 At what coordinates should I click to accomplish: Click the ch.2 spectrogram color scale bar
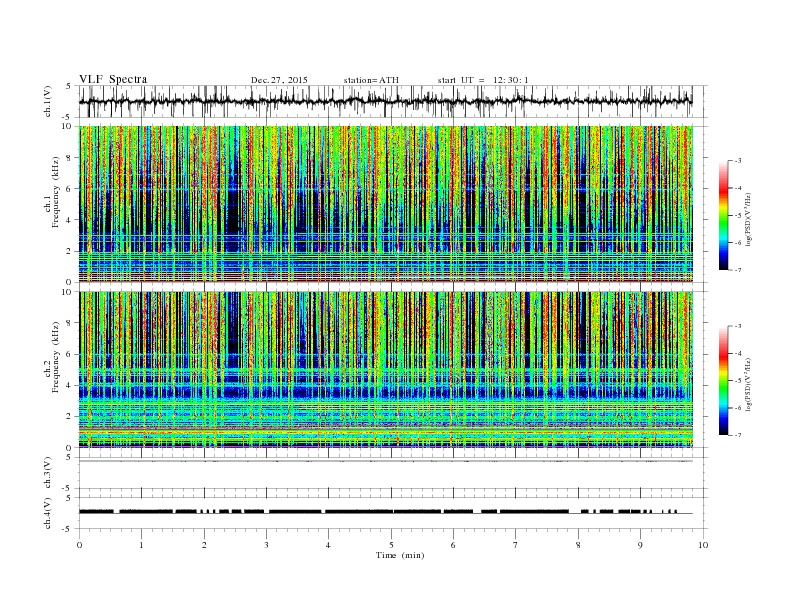coord(723,380)
